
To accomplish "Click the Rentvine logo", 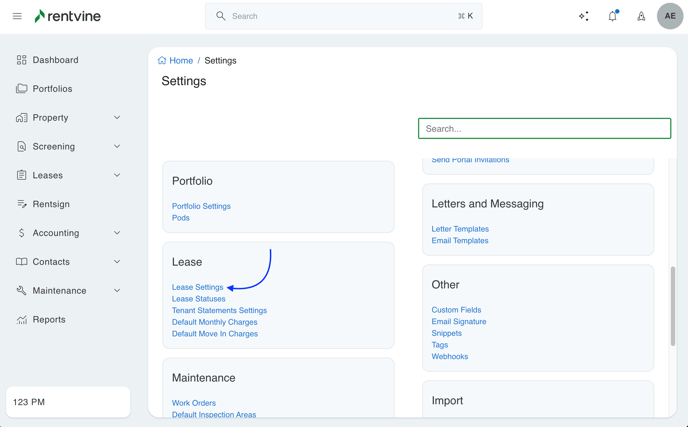I will point(67,16).
